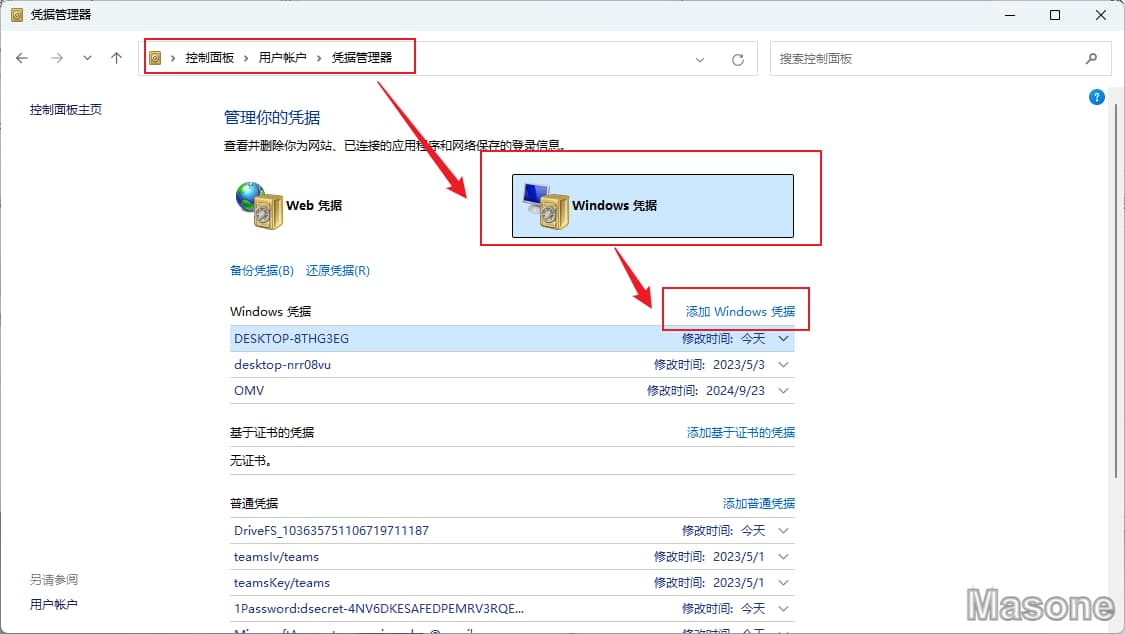Image resolution: width=1125 pixels, height=634 pixels.
Task: Select the DriveFS_103635751106719711187 entry name
Action: (331, 531)
